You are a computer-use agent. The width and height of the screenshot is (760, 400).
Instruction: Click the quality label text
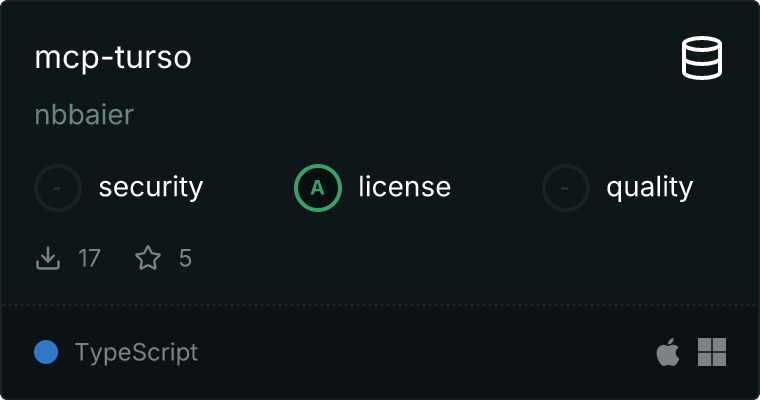click(649, 187)
